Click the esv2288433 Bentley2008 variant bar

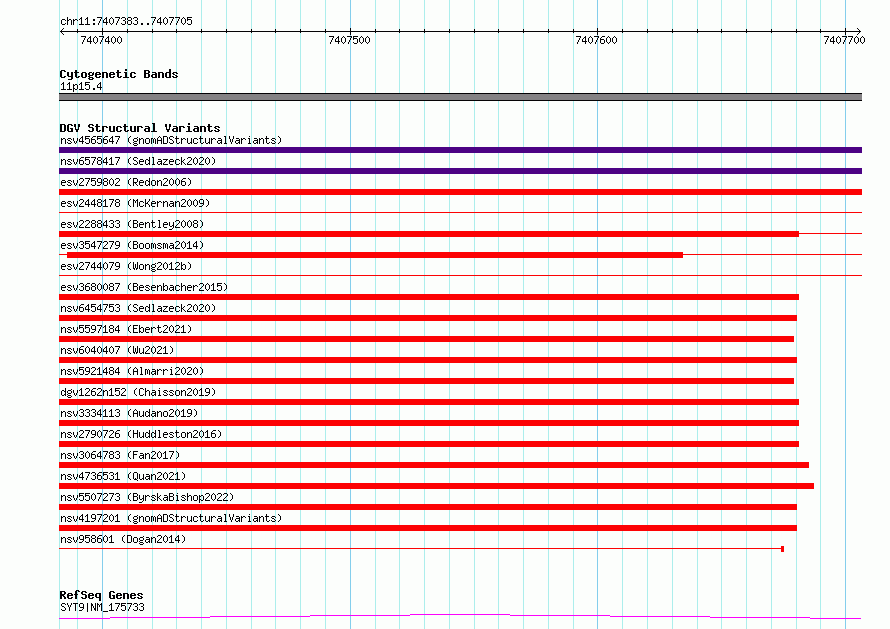pos(429,234)
